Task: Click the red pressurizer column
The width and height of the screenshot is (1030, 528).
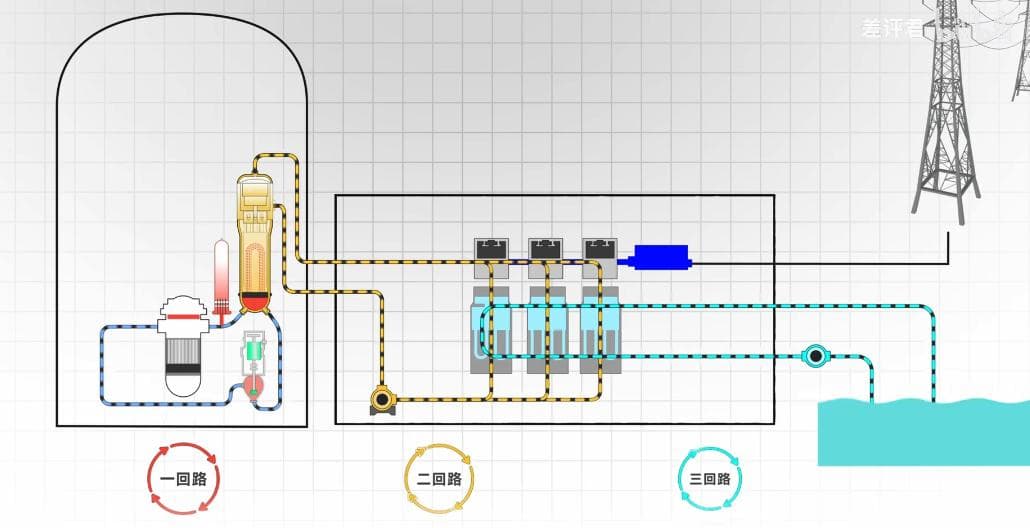Action: (222, 270)
